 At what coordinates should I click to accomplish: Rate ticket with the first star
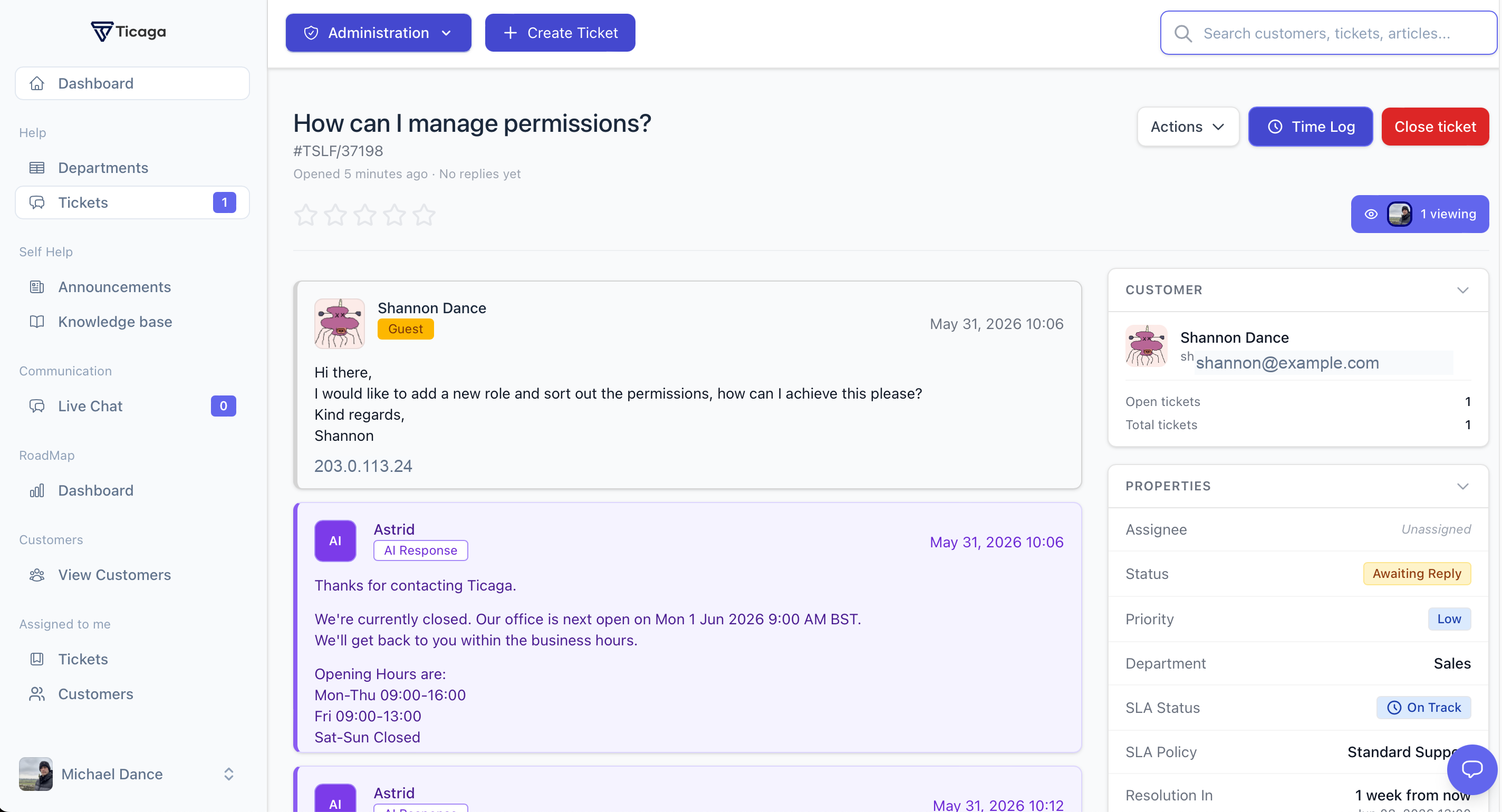click(305, 215)
